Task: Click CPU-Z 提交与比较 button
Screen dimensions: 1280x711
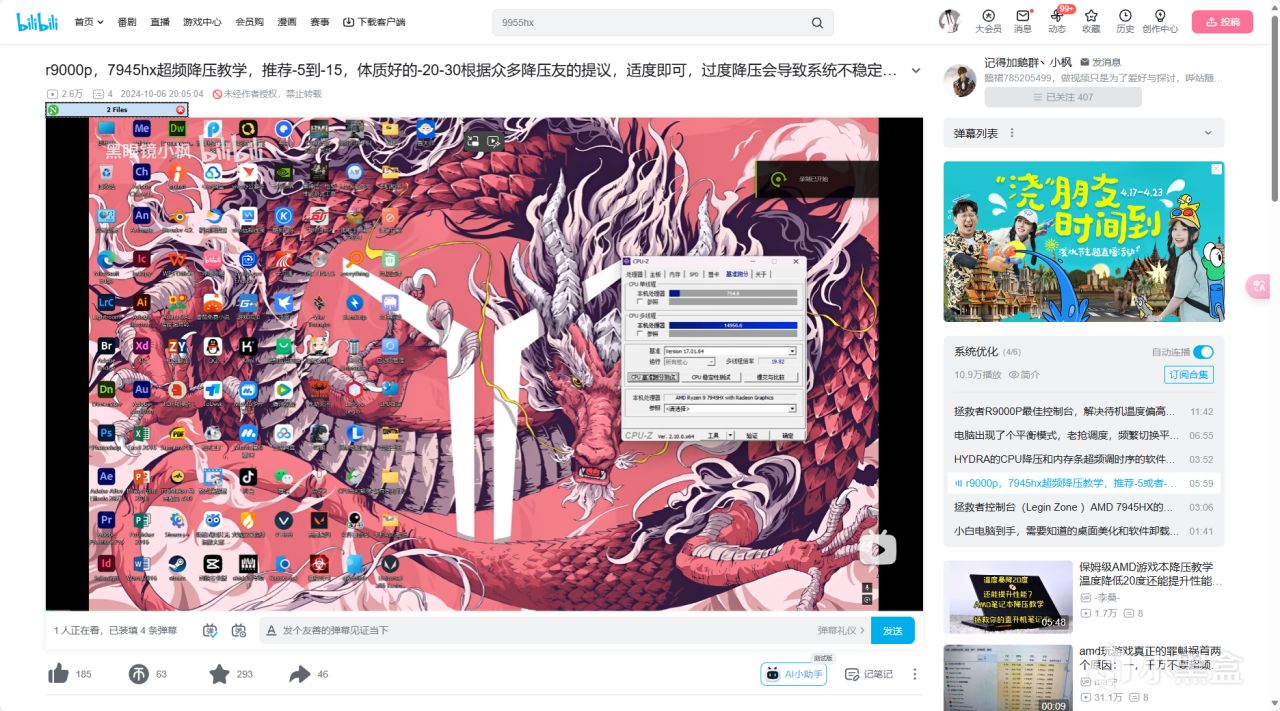Action: coord(770,377)
